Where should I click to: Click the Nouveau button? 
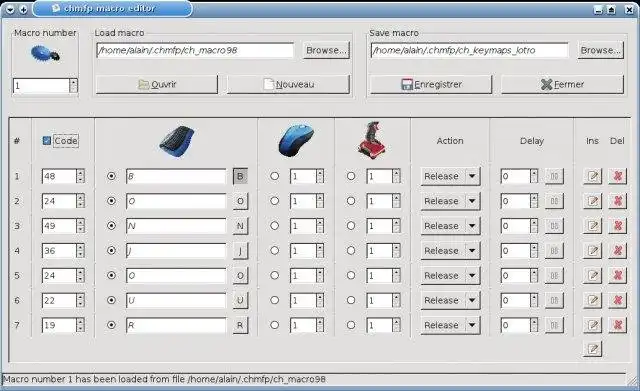[x=289, y=84]
